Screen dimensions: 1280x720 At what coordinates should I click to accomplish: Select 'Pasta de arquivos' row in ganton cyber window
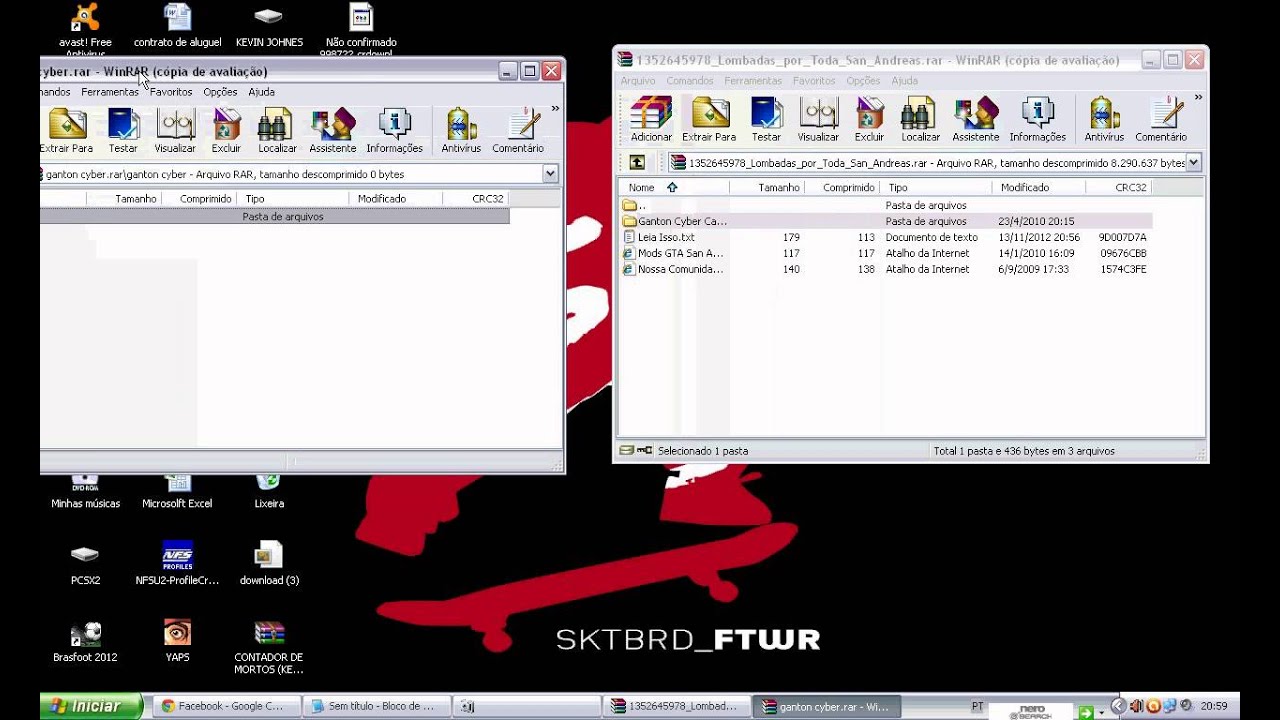(275, 216)
